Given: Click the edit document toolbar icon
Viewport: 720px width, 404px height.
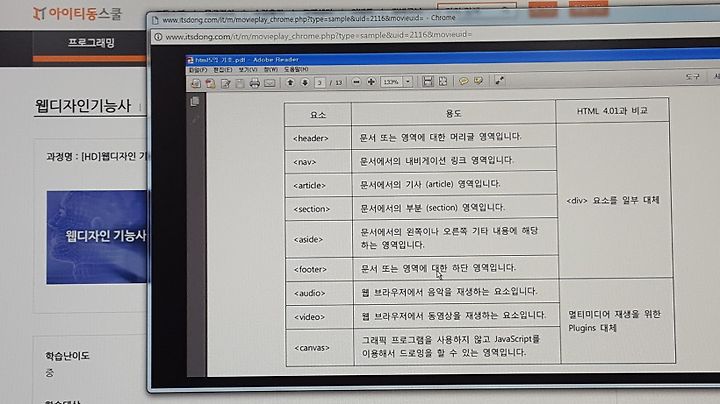Looking at the screenshot, I should 225,83.
